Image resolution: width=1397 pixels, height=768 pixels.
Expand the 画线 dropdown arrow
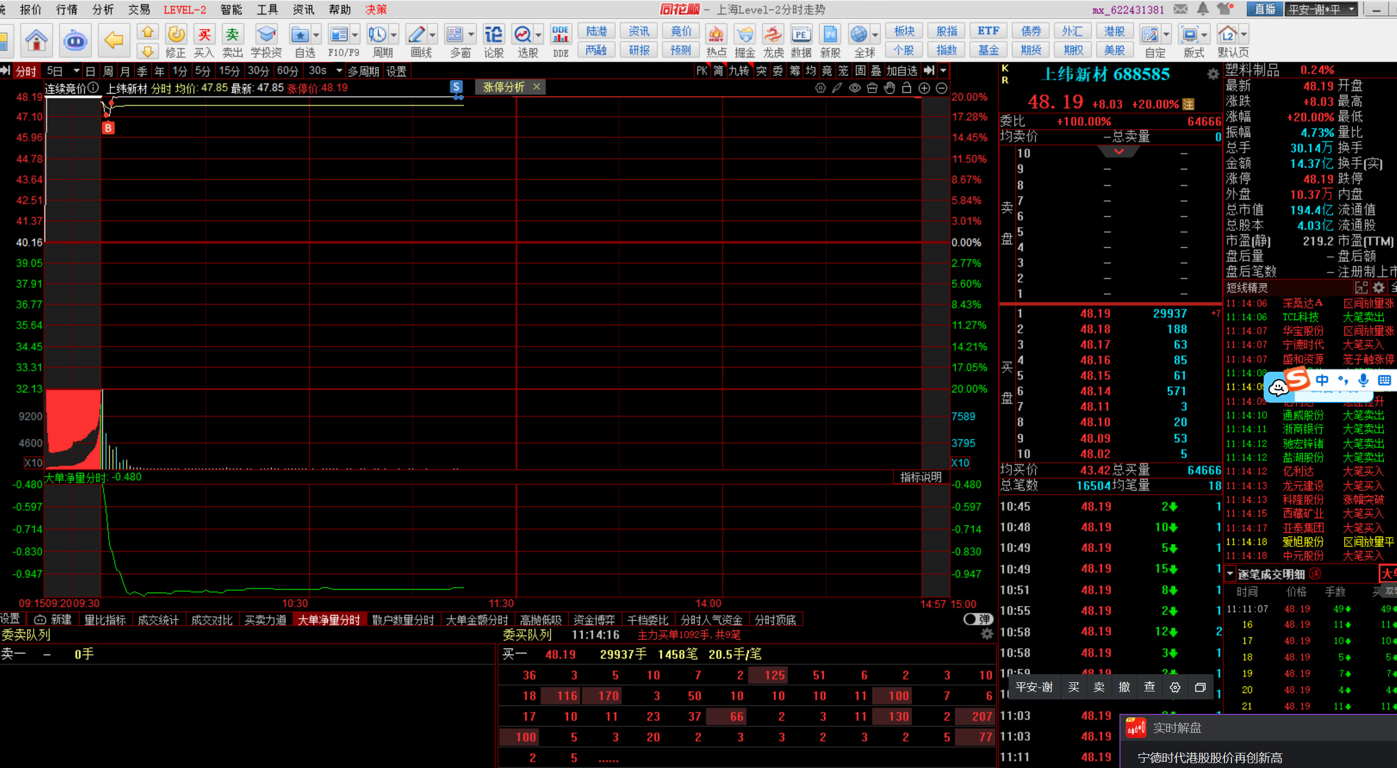pos(433,35)
